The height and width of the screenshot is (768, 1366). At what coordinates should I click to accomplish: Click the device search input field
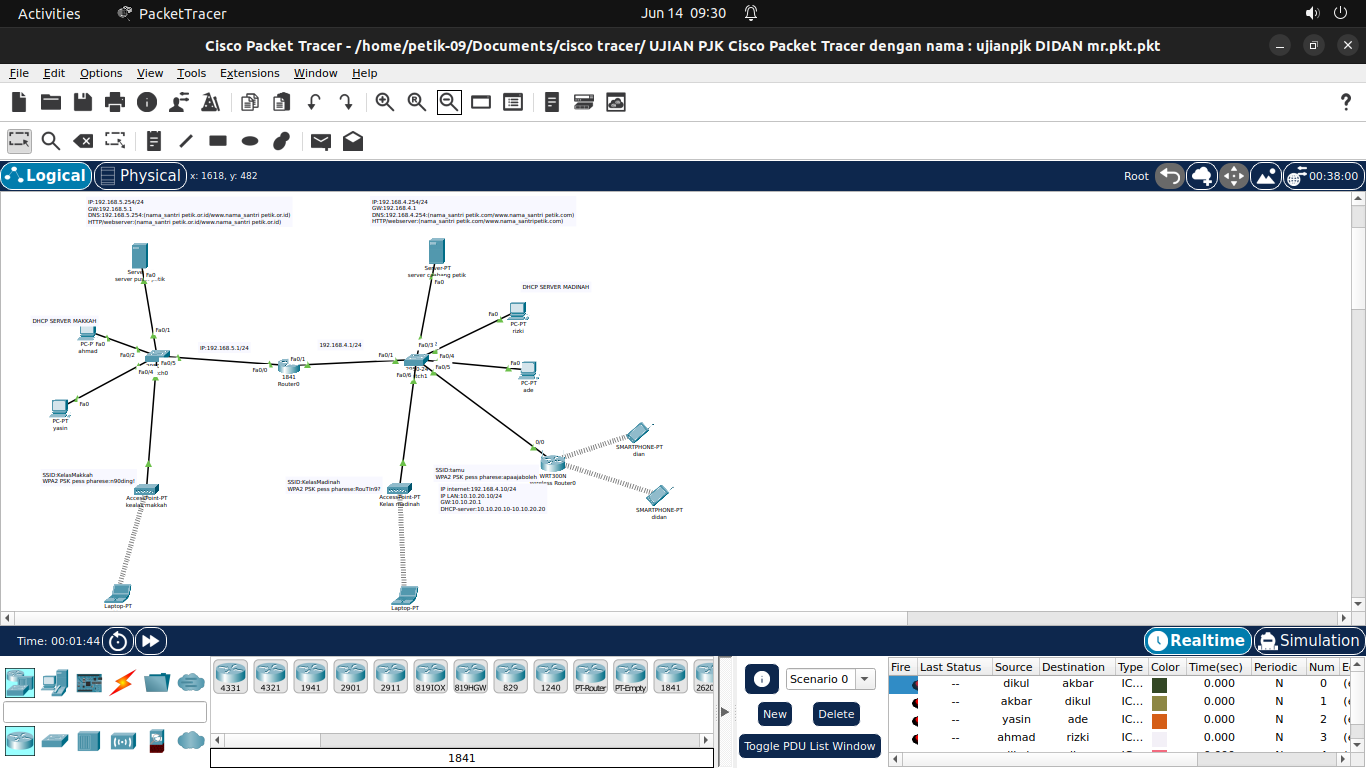[105, 712]
